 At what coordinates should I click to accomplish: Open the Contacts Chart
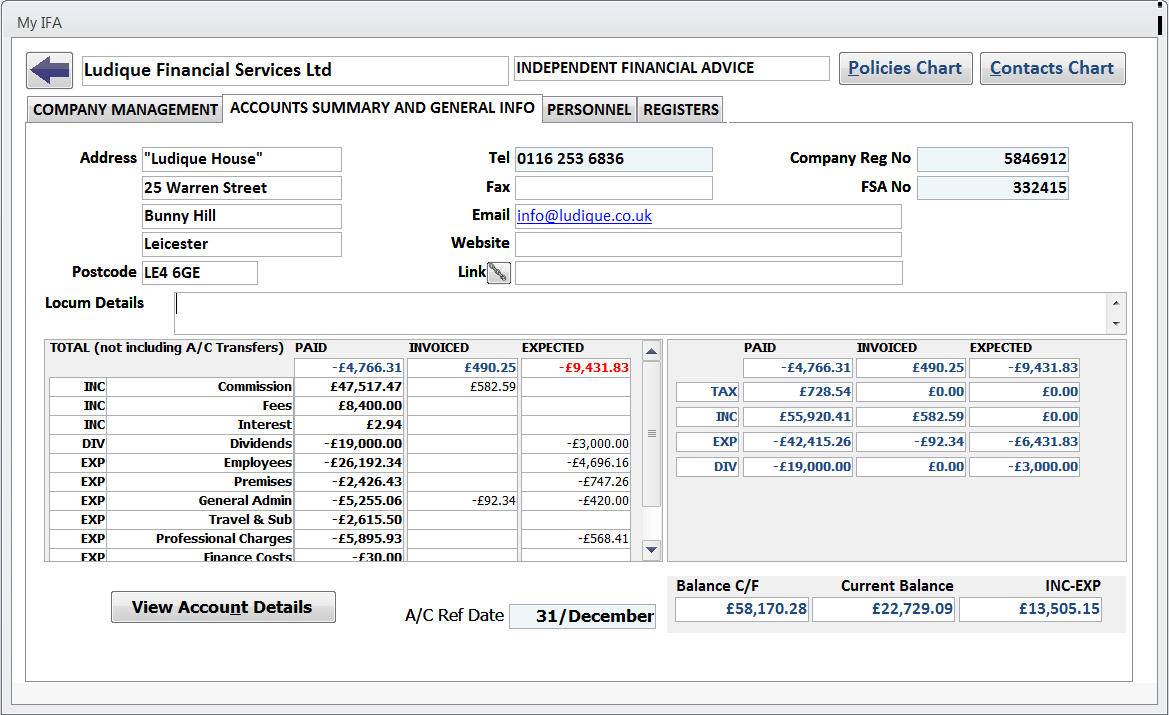(x=1051, y=69)
